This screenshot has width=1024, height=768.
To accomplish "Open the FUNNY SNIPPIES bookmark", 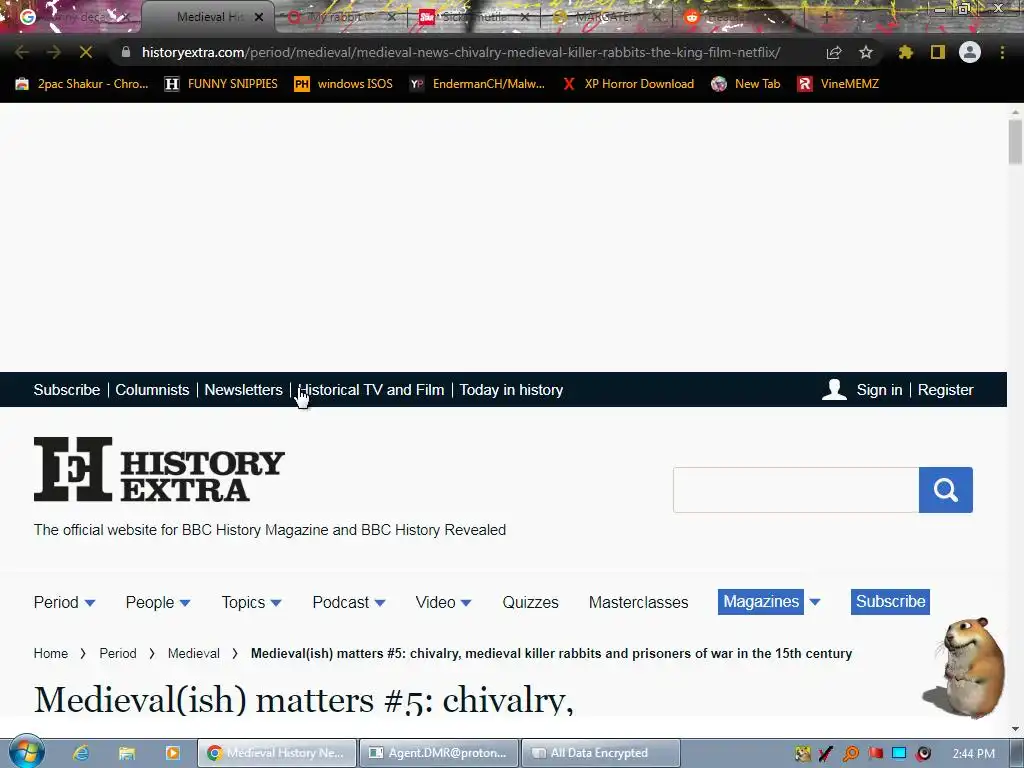I will [221, 84].
